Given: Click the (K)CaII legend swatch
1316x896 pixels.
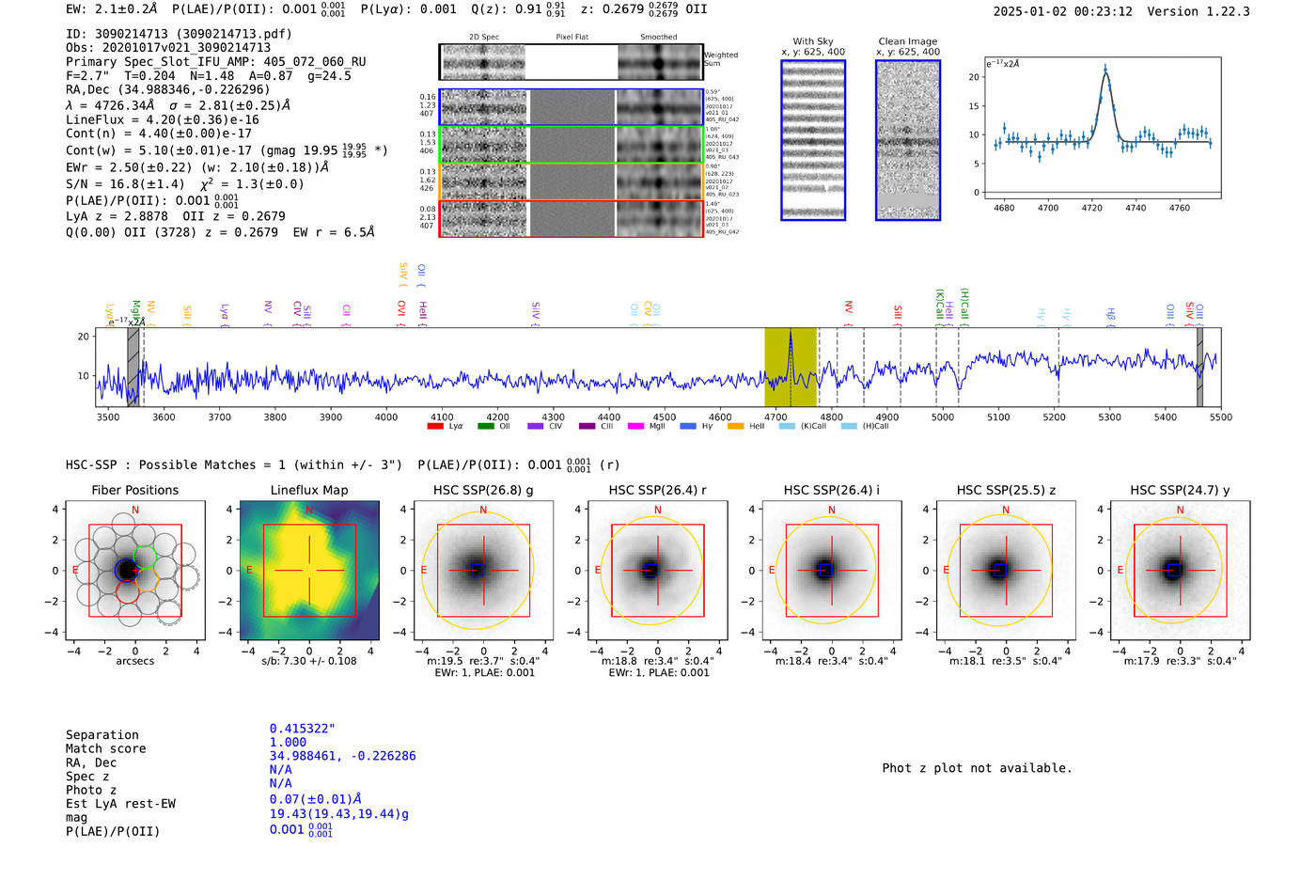Looking at the screenshot, I should click(787, 427).
